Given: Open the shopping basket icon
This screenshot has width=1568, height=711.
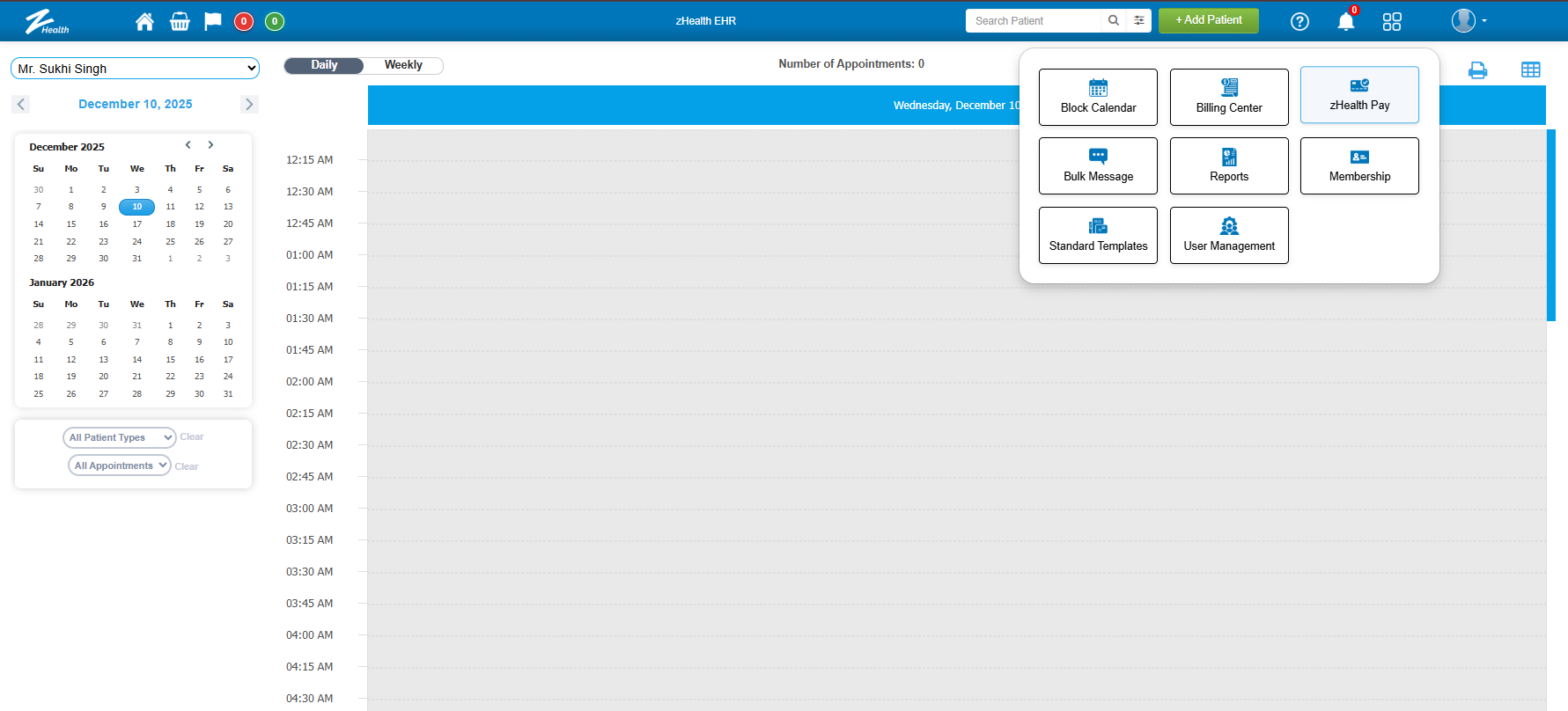Looking at the screenshot, I should (180, 21).
